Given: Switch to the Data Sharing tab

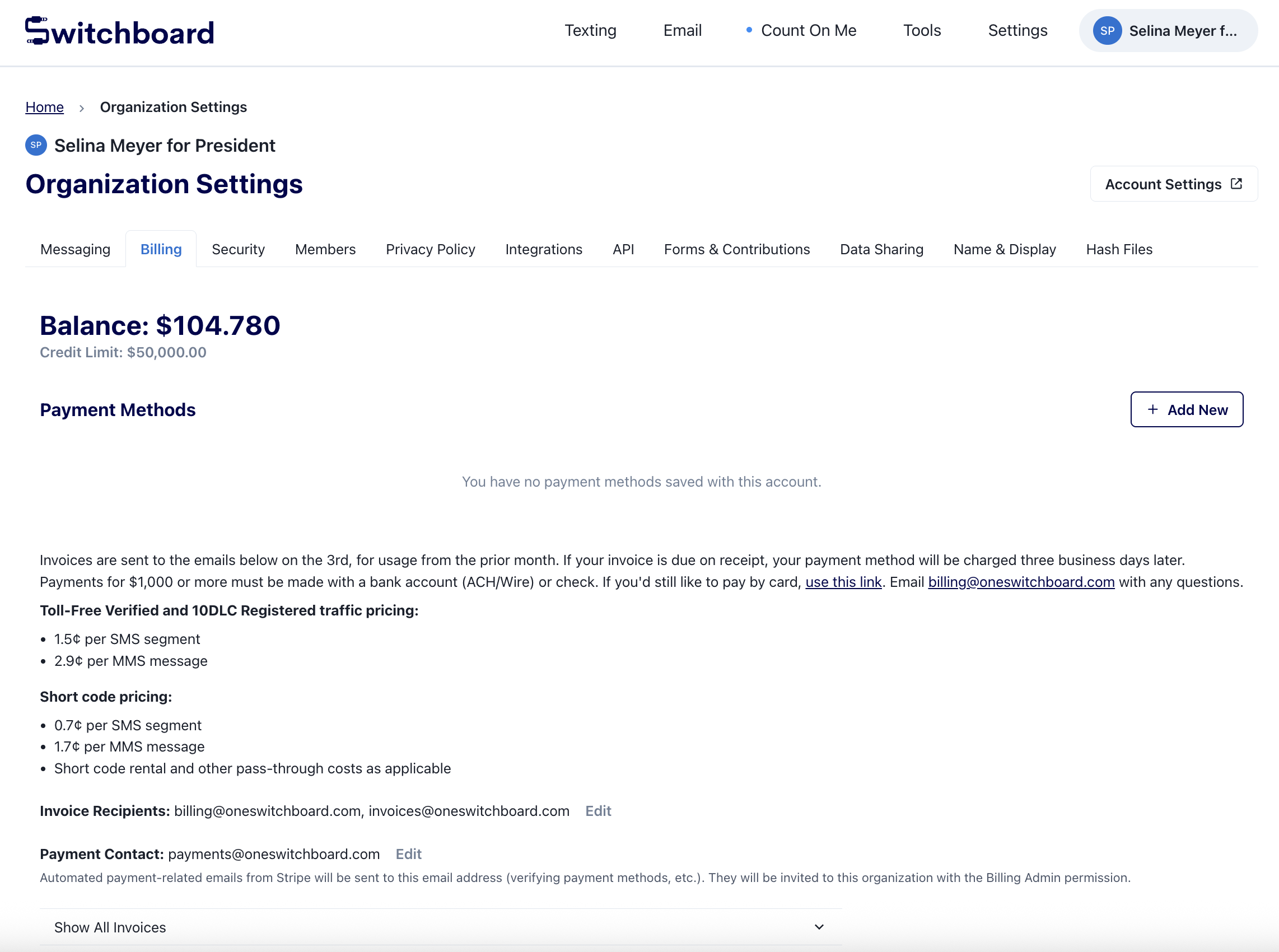Looking at the screenshot, I should (881, 249).
